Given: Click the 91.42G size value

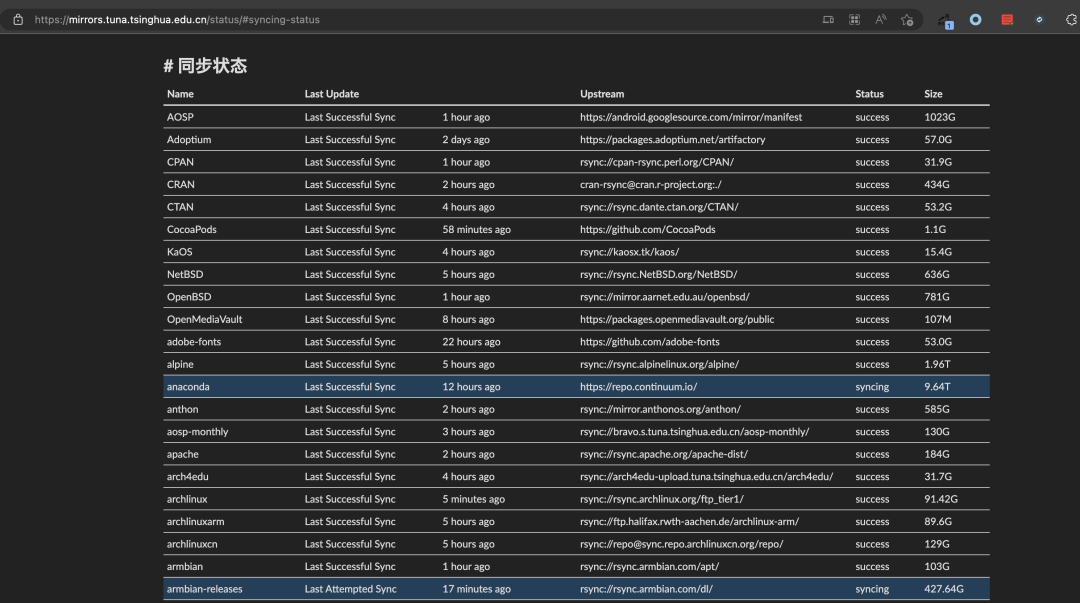Looking at the screenshot, I should [x=941, y=499].
